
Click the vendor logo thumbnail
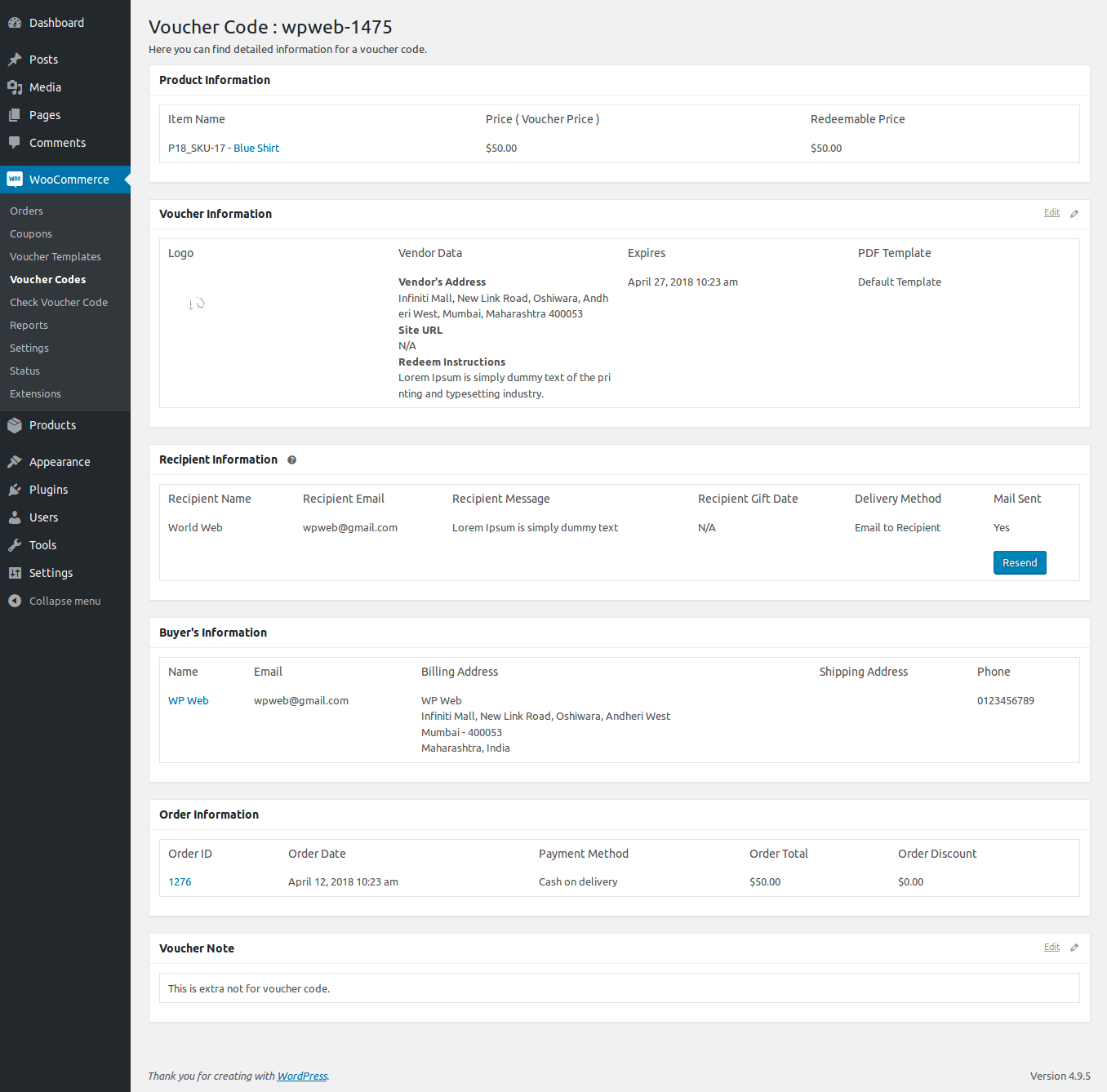pos(197,304)
